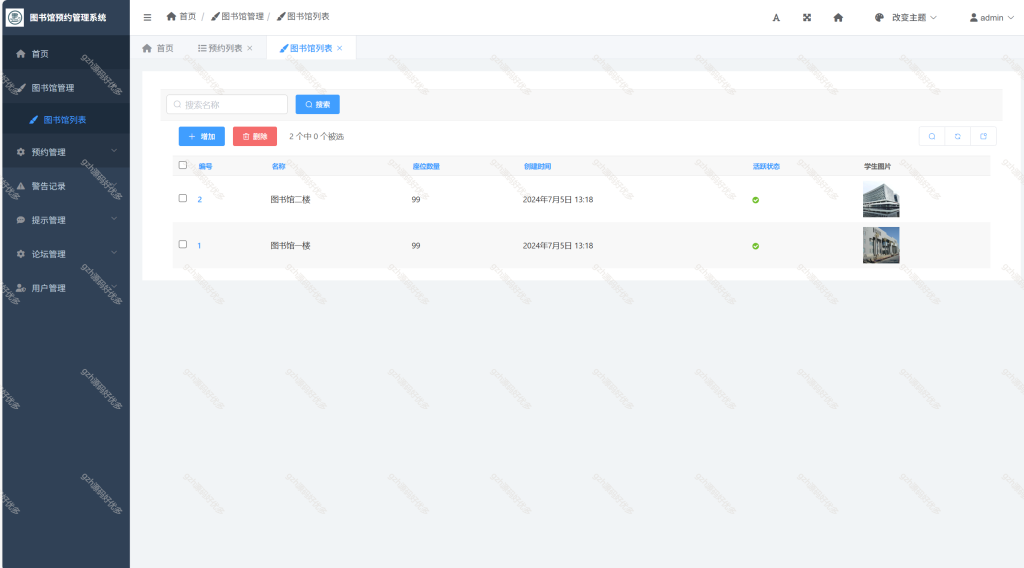Click the font size A icon
Viewport: 1024px width, 568px height.
776,18
